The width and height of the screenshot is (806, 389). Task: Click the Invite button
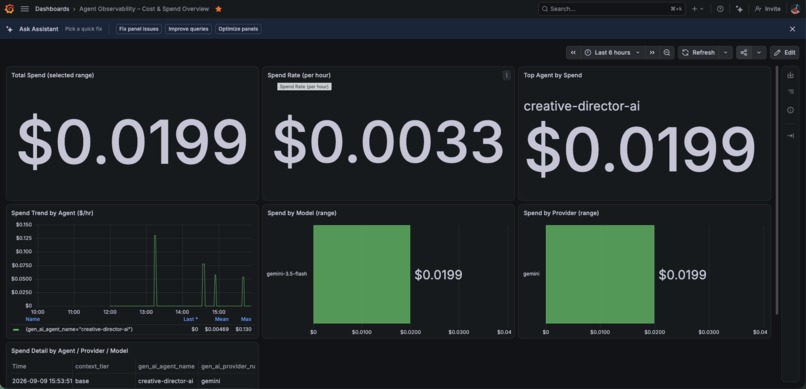(x=767, y=9)
